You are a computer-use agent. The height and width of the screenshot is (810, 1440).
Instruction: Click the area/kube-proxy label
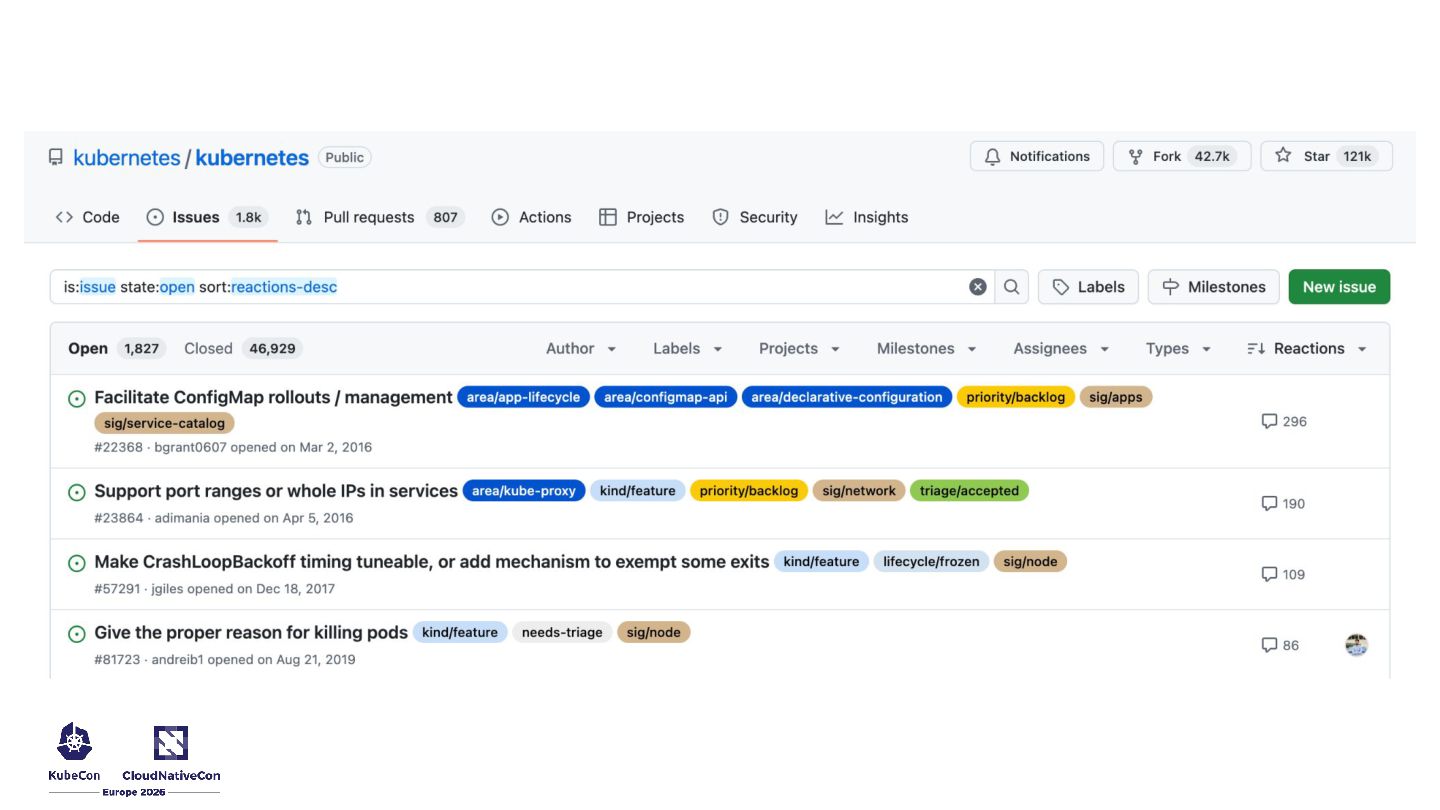click(524, 491)
